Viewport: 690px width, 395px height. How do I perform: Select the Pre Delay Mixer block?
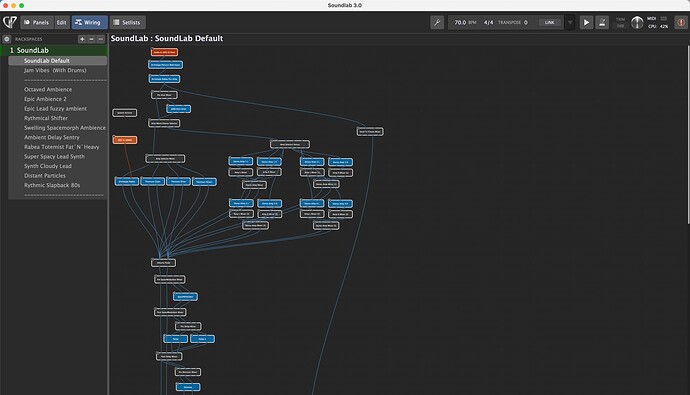pos(188,326)
